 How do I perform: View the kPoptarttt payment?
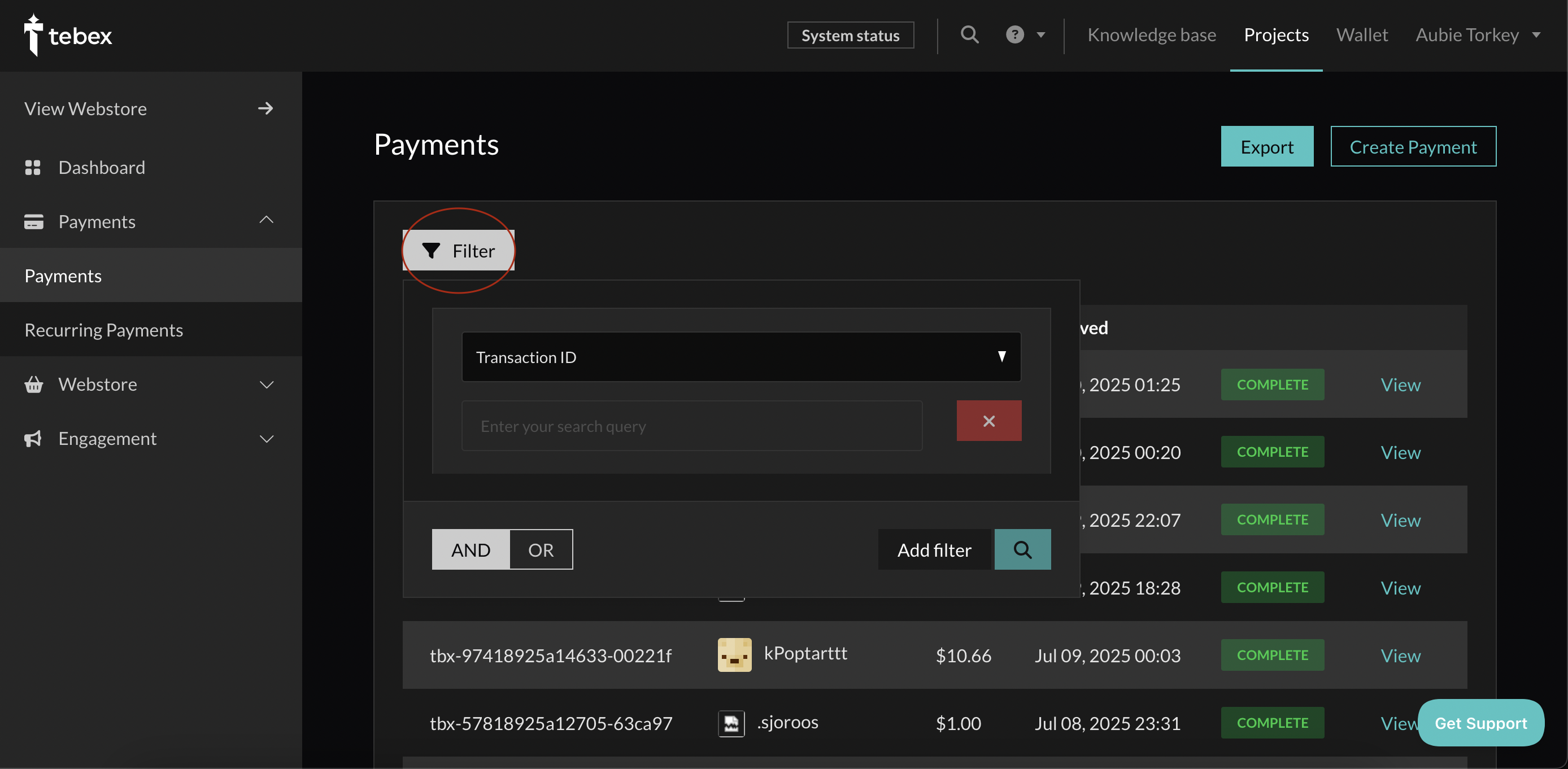(1400, 656)
